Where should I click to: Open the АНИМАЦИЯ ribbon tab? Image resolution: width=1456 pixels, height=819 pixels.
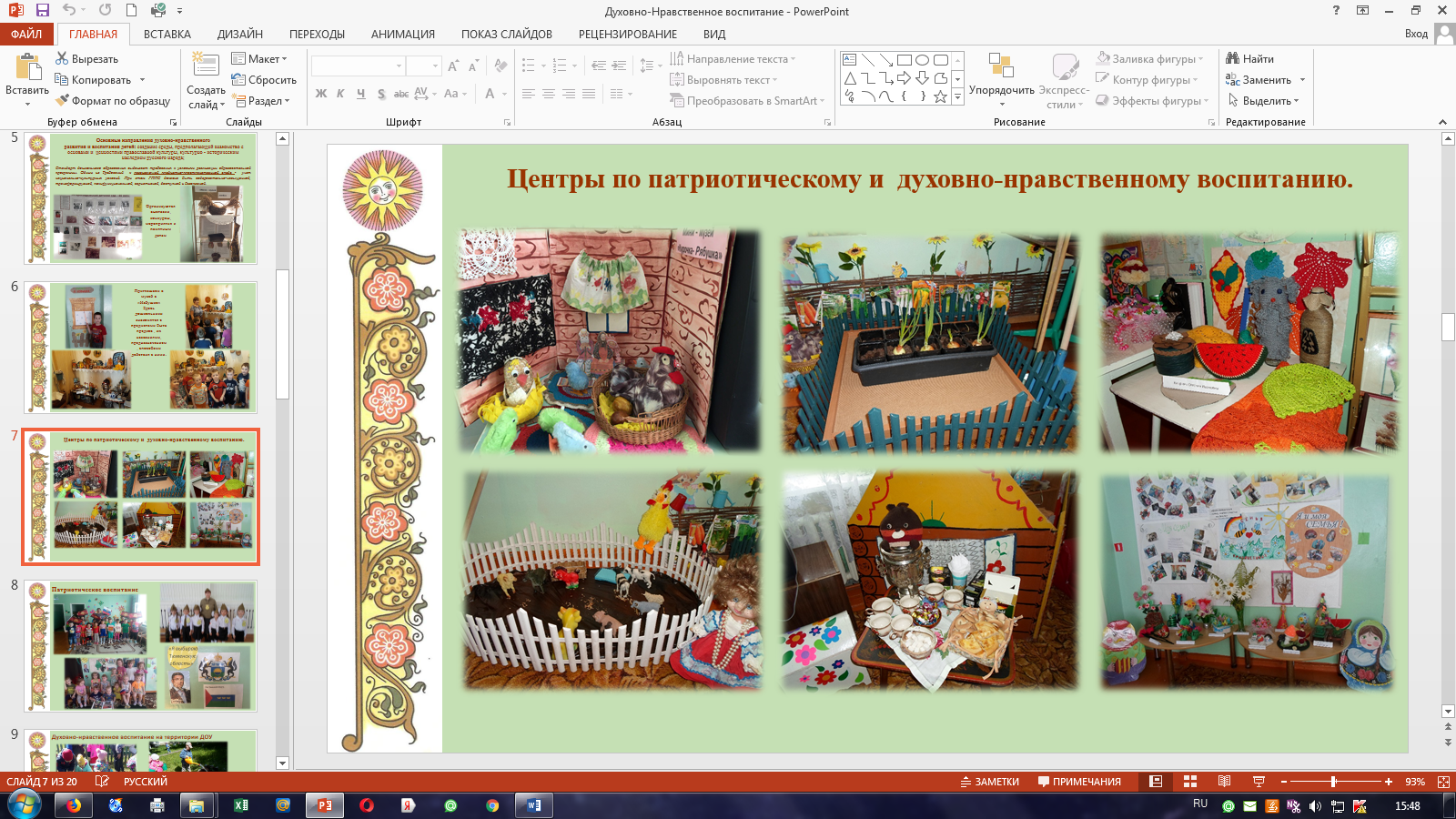[x=402, y=35]
